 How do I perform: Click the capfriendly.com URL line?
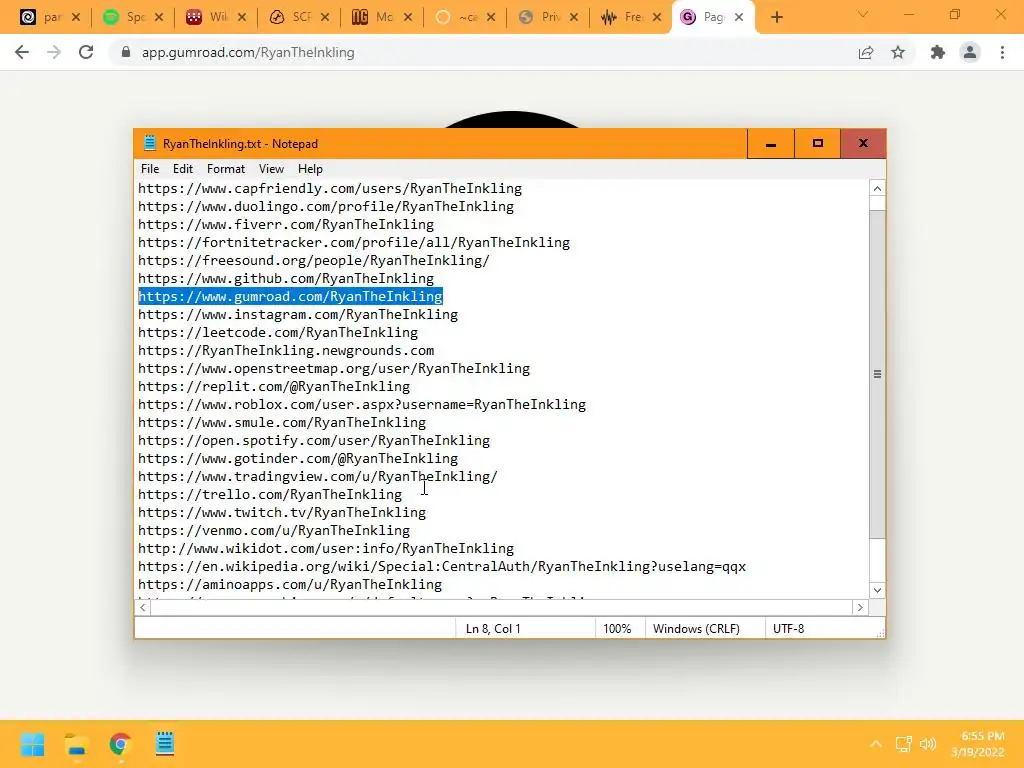pos(330,189)
